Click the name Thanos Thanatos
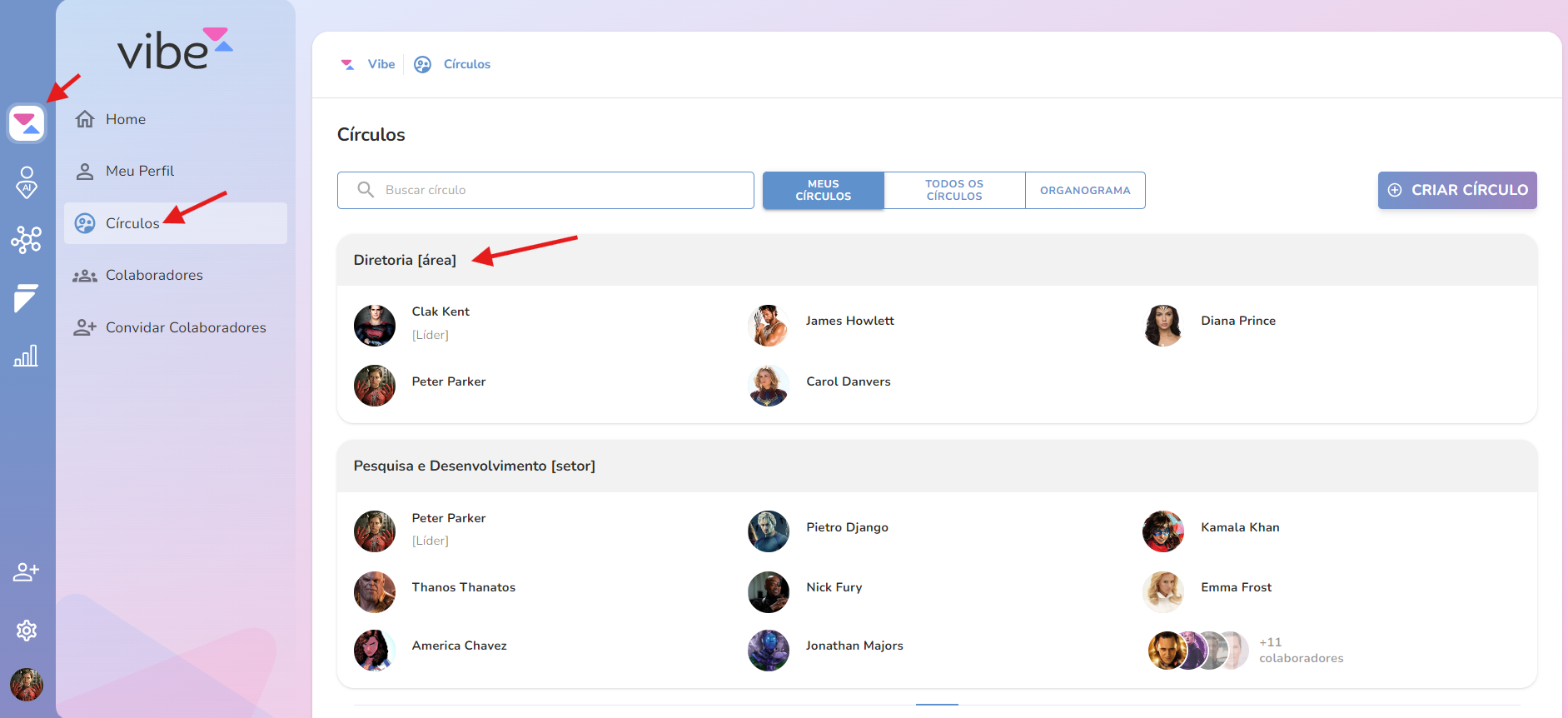The height and width of the screenshot is (718, 1568). (x=464, y=587)
